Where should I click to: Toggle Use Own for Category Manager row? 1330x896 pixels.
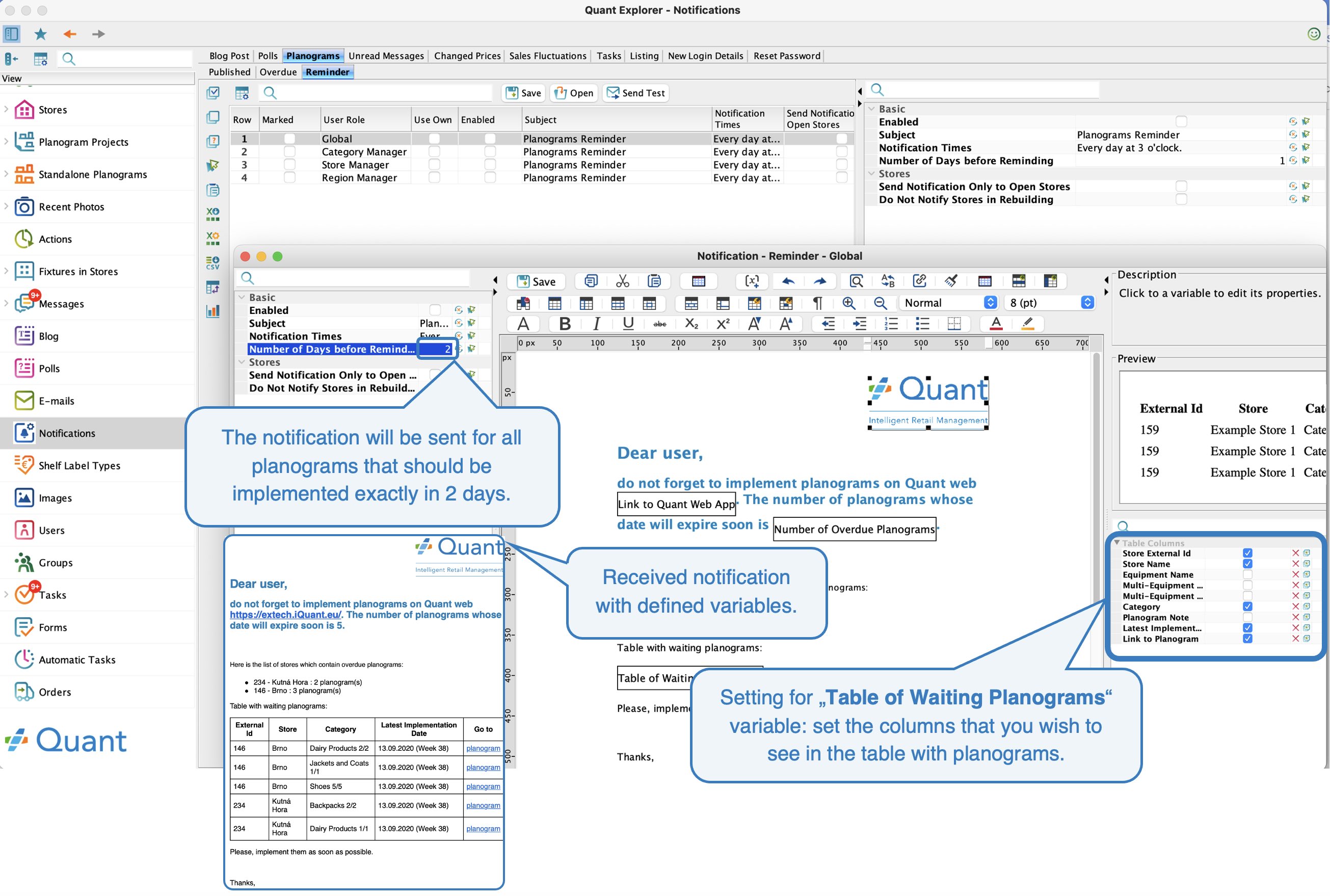point(434,152)
